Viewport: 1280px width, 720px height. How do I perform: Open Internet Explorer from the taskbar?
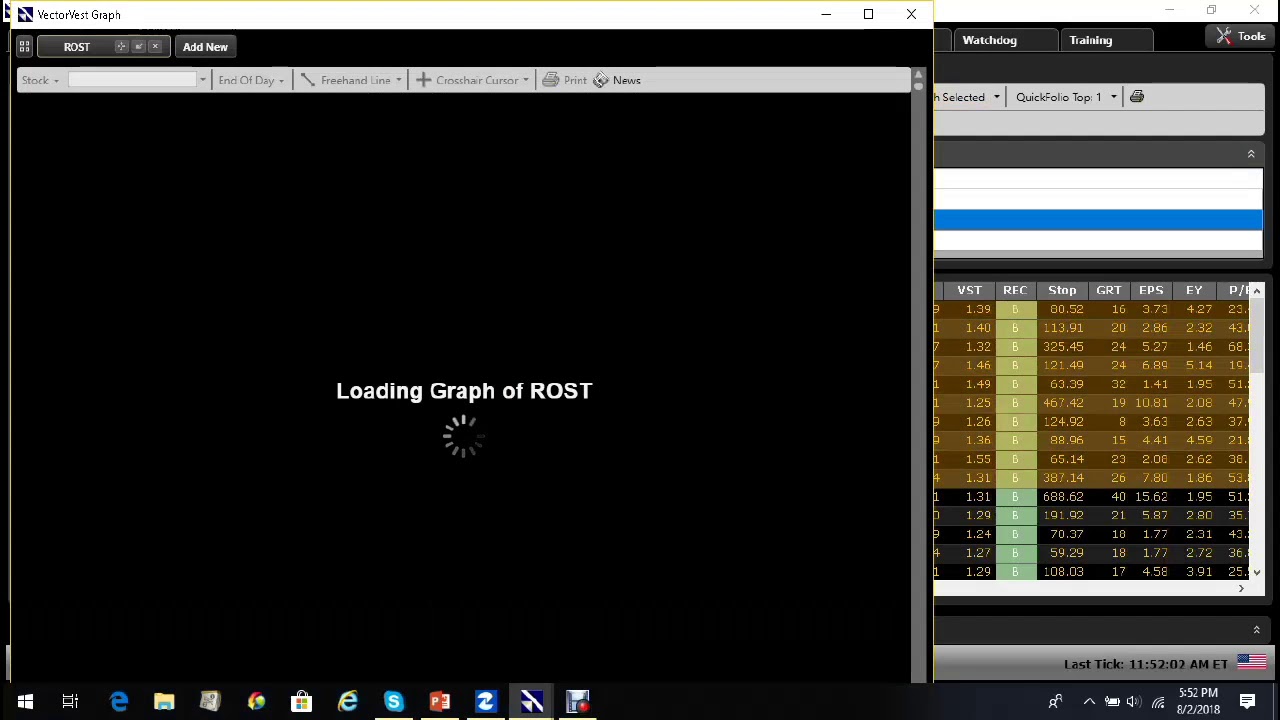coord(347,702)
